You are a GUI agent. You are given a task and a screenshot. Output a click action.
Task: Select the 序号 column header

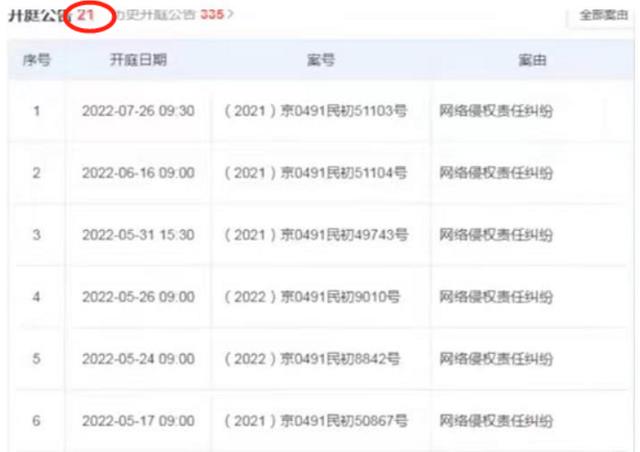coord(36,60)
